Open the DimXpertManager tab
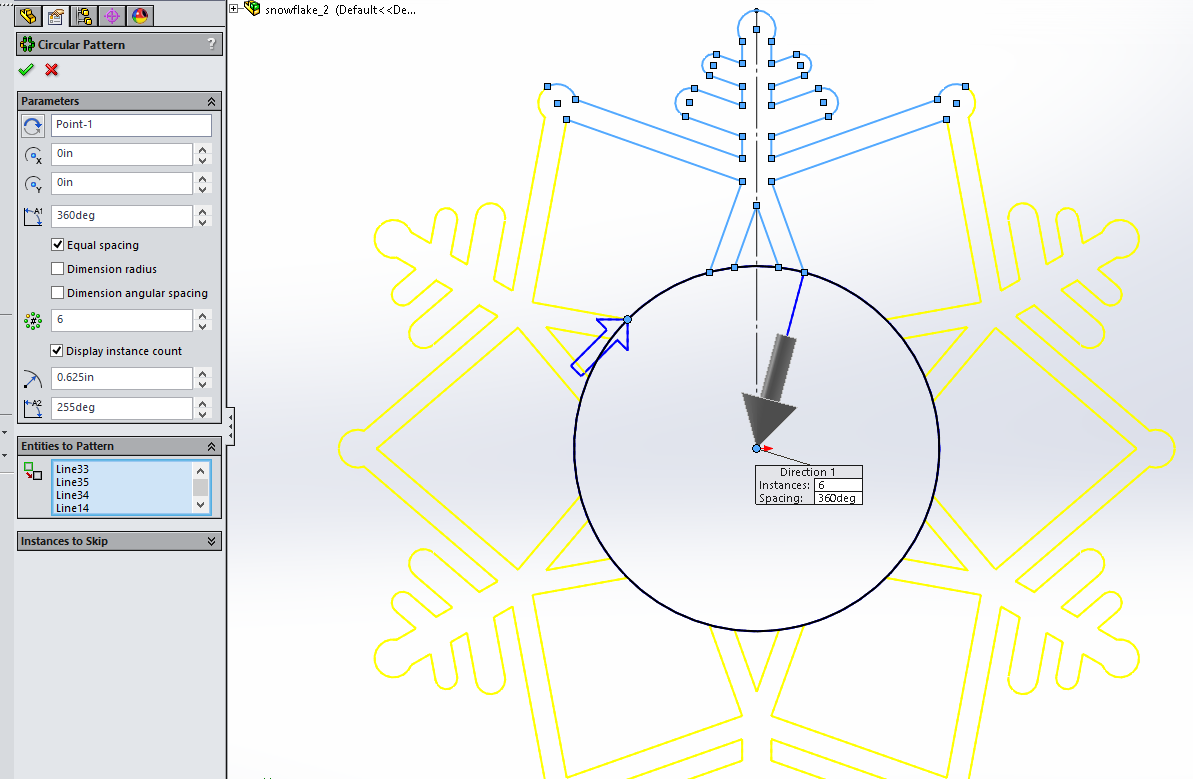The width and height of the screenshot is (1193, 779). point(112,15)
